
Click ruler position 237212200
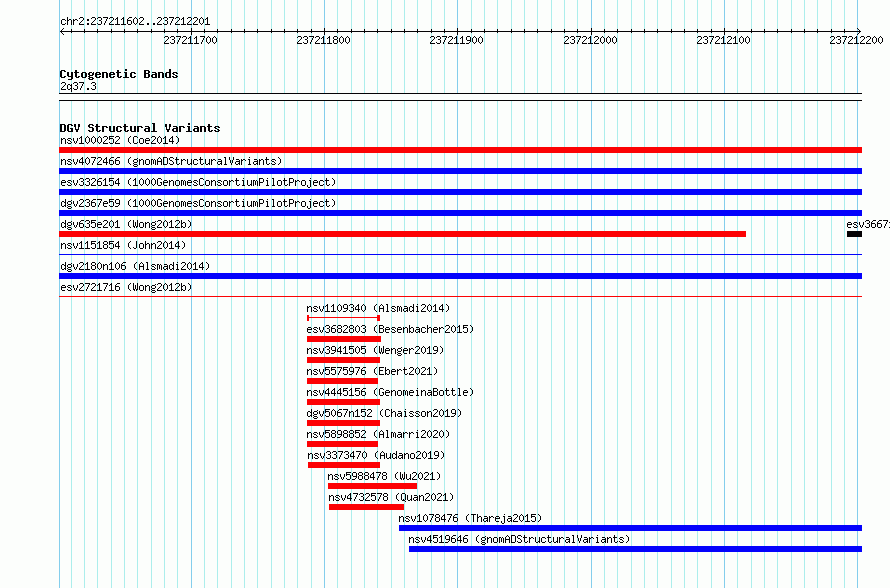pos(857,40)
